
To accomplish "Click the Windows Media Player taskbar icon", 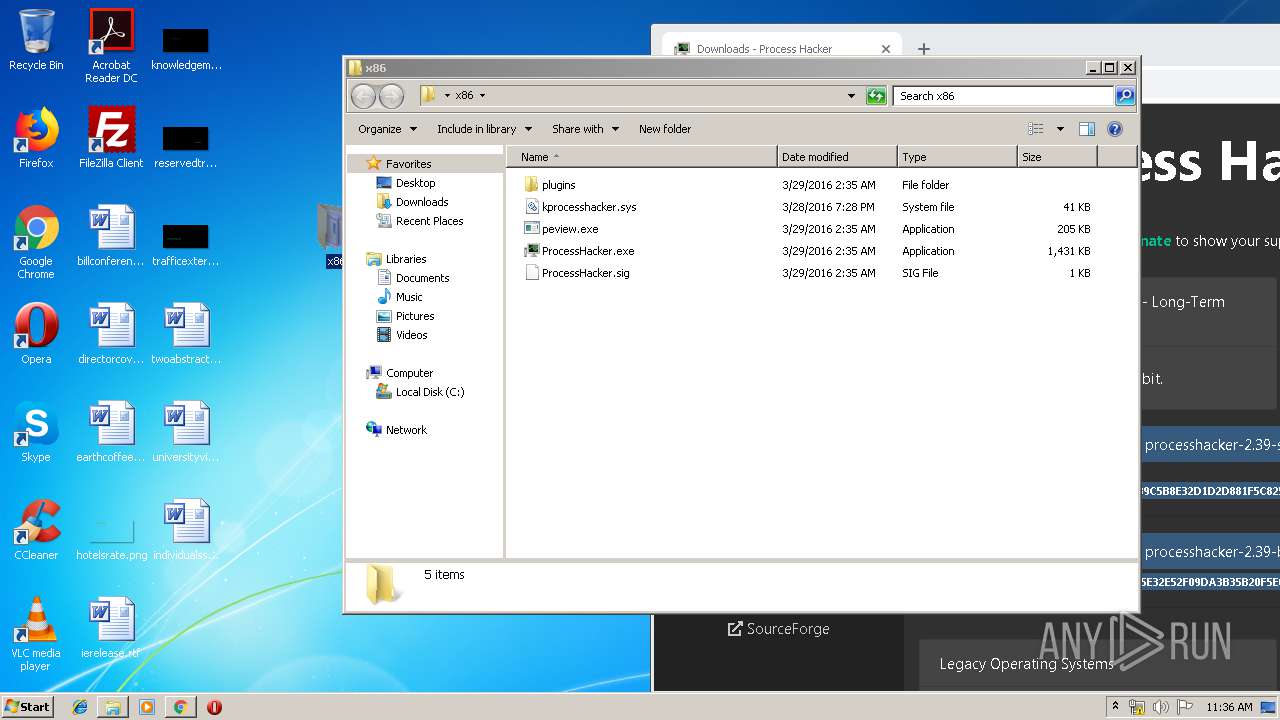I will (147, 707).
